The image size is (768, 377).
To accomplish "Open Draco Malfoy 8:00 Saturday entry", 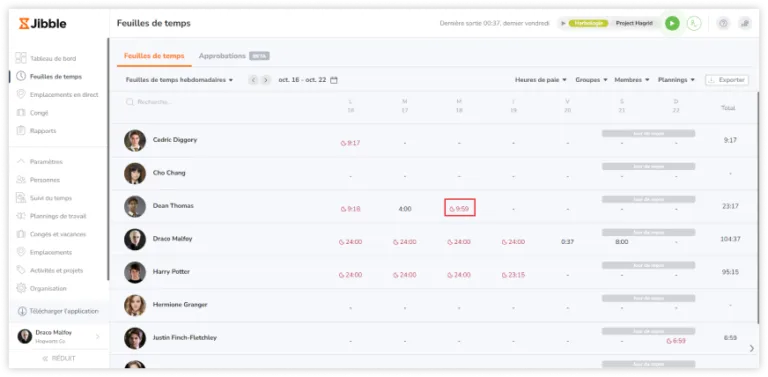I will pos(622,242).
